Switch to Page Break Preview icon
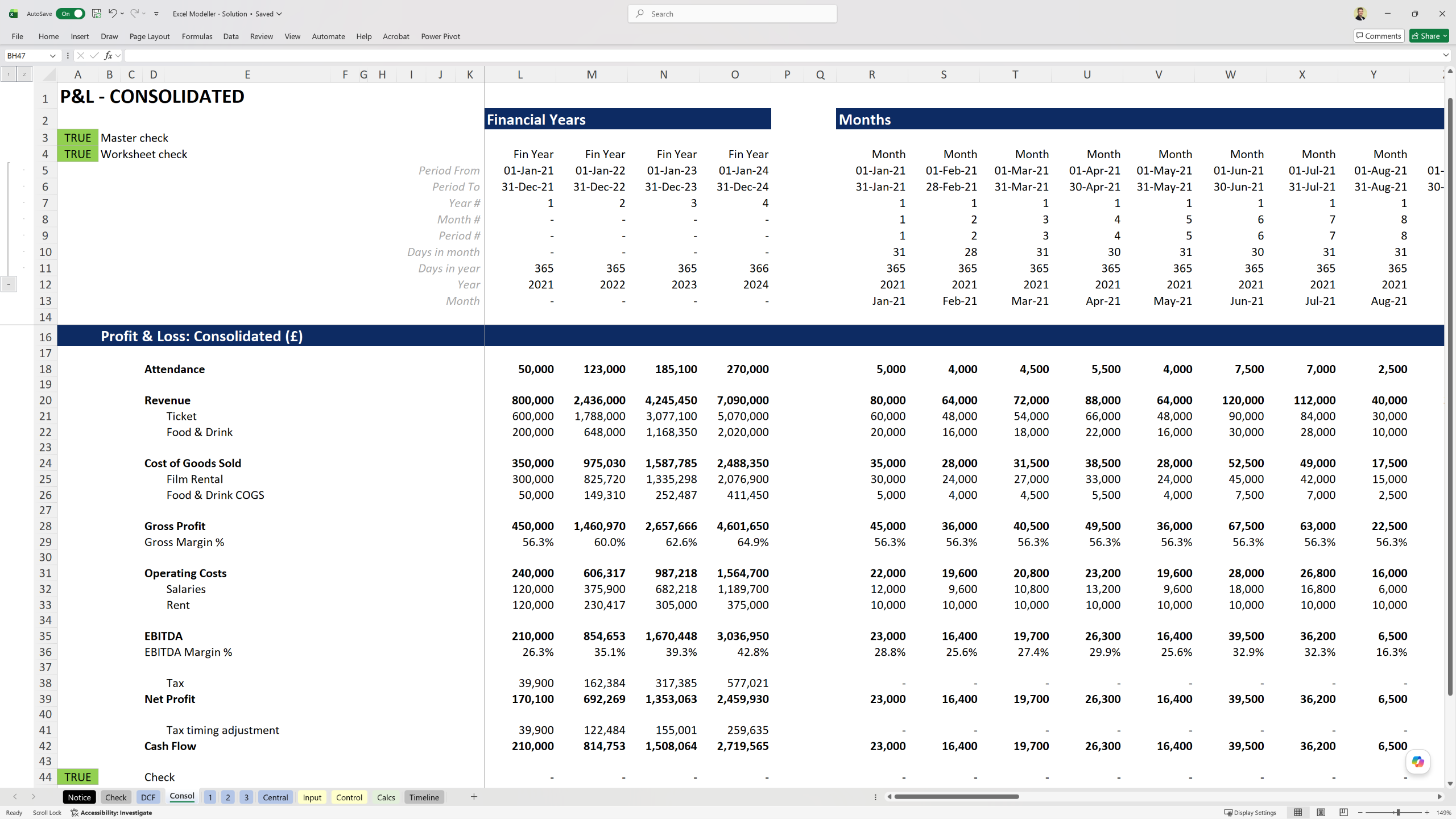Image resolution: width=1456 pixels, height=819 pixels. (1343, 813)
